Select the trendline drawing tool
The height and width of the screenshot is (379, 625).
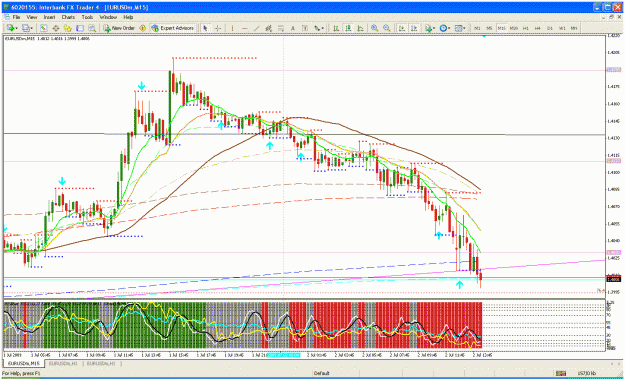[257, 28]
